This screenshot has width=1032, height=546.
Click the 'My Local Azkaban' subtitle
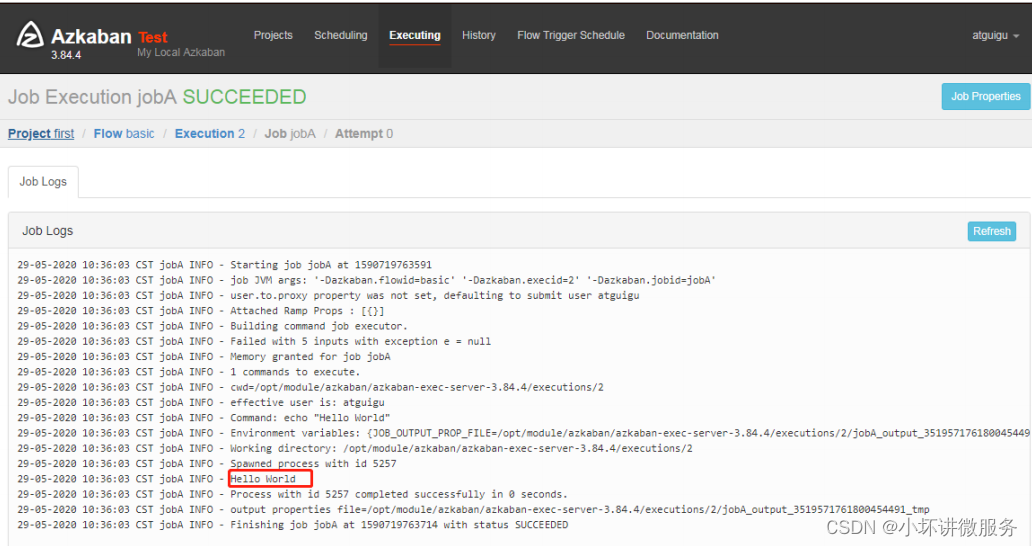[x=181, y=53]
